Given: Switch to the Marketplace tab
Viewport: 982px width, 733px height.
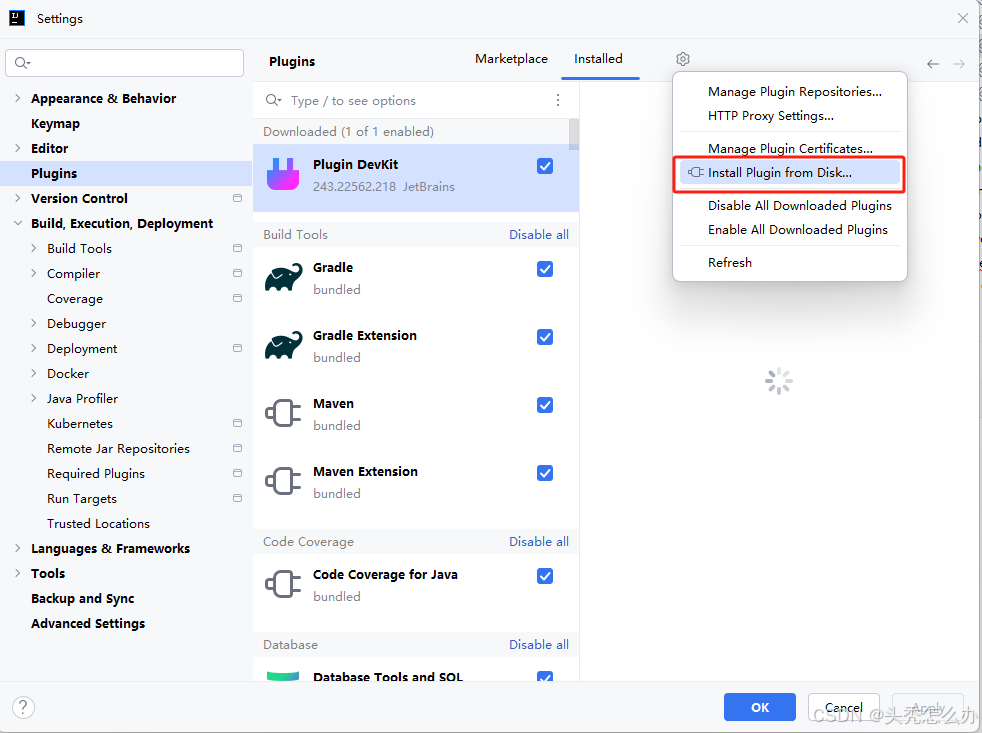Looking at the screenshot, I should click(511, 59).
